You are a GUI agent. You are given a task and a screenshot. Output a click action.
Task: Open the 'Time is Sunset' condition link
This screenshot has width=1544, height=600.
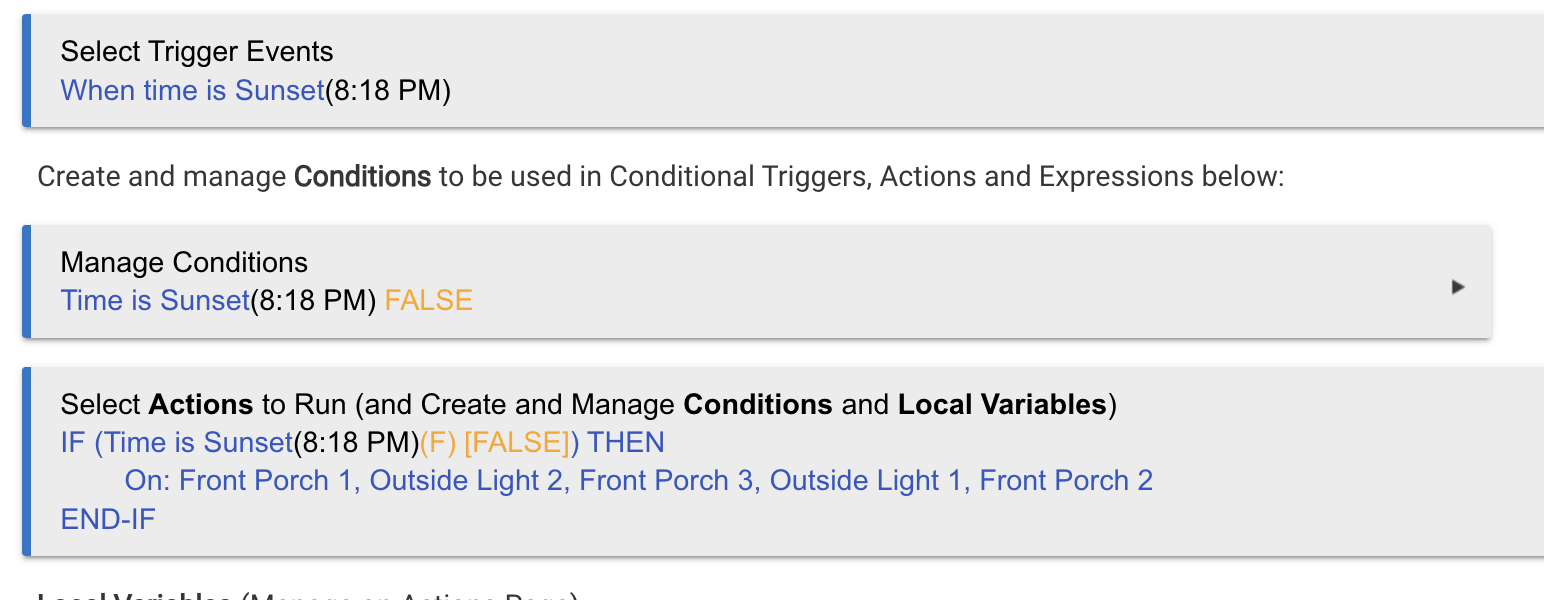tap(154, 301)
